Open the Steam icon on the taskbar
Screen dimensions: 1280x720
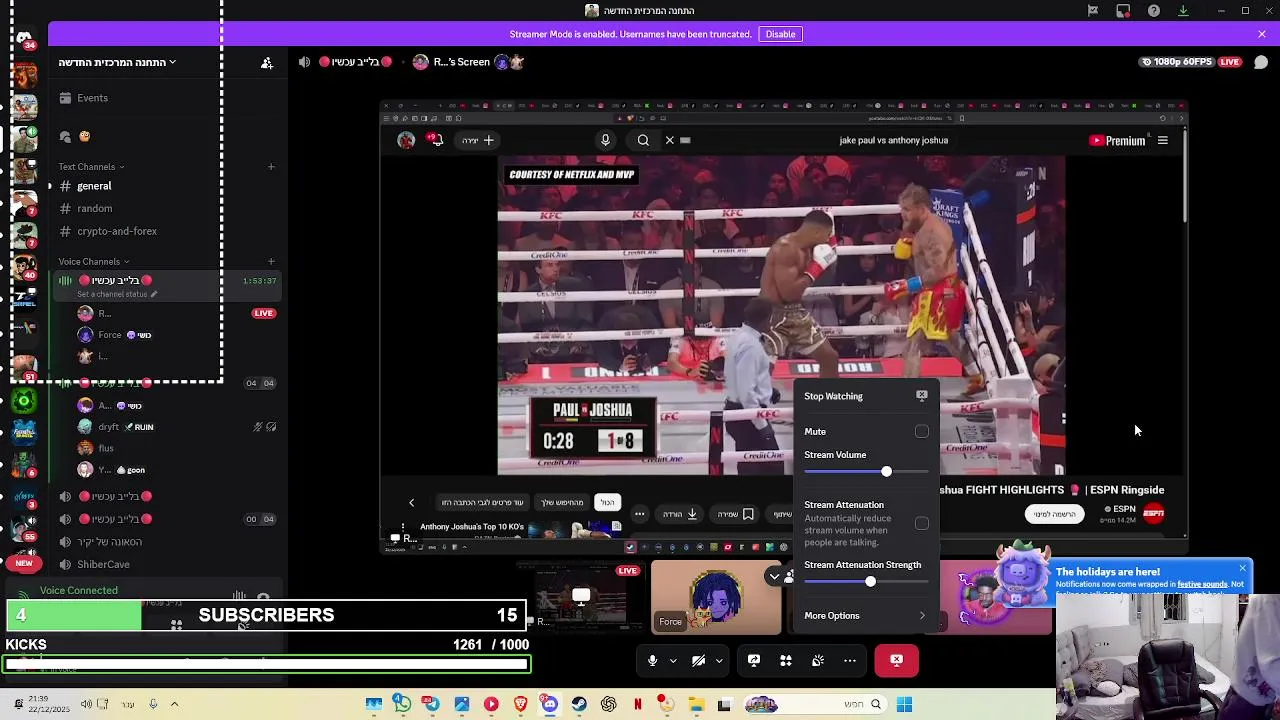579,705
